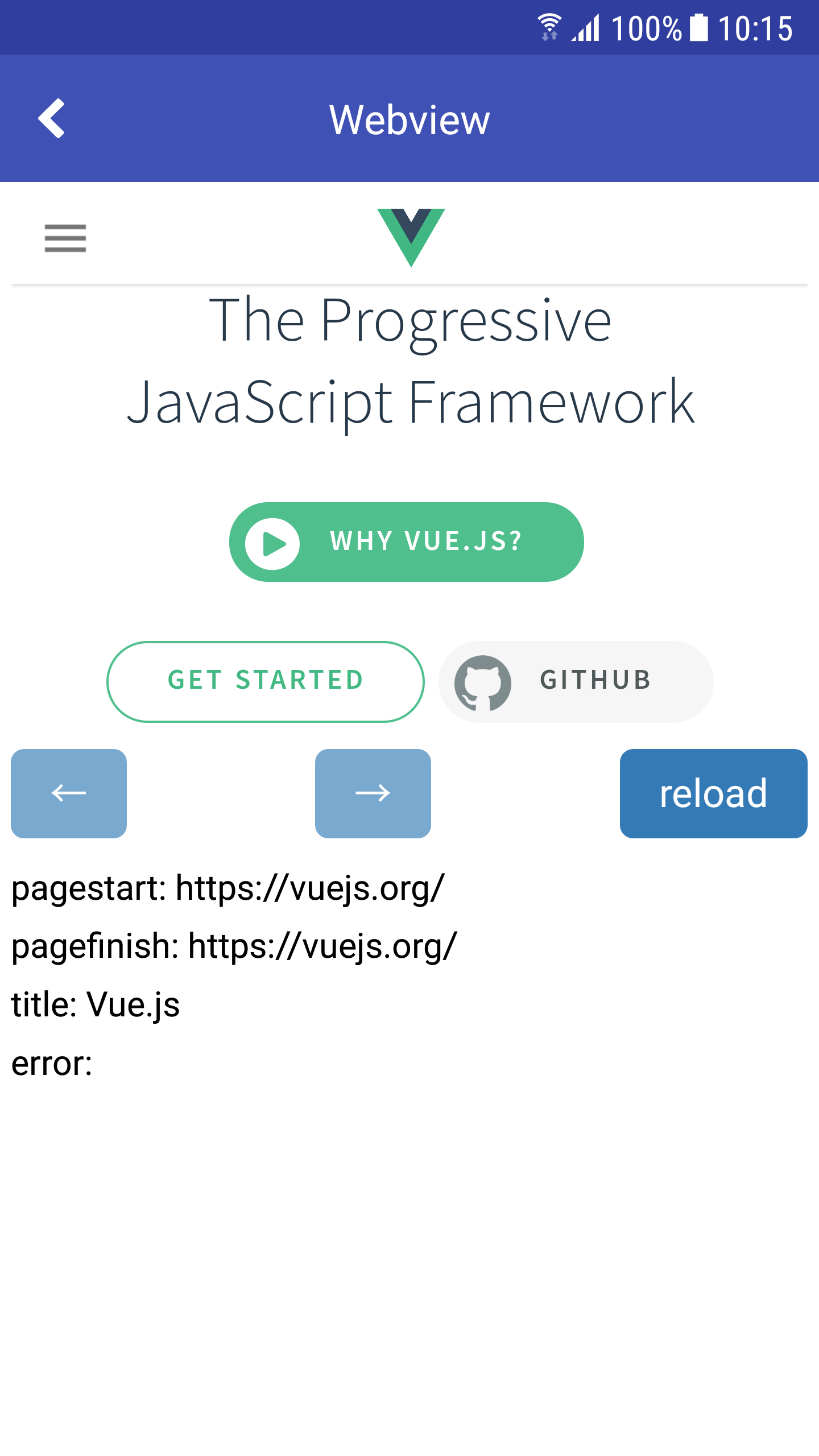
Task: Go back with the left arrow button
Action: pos(69,793)
